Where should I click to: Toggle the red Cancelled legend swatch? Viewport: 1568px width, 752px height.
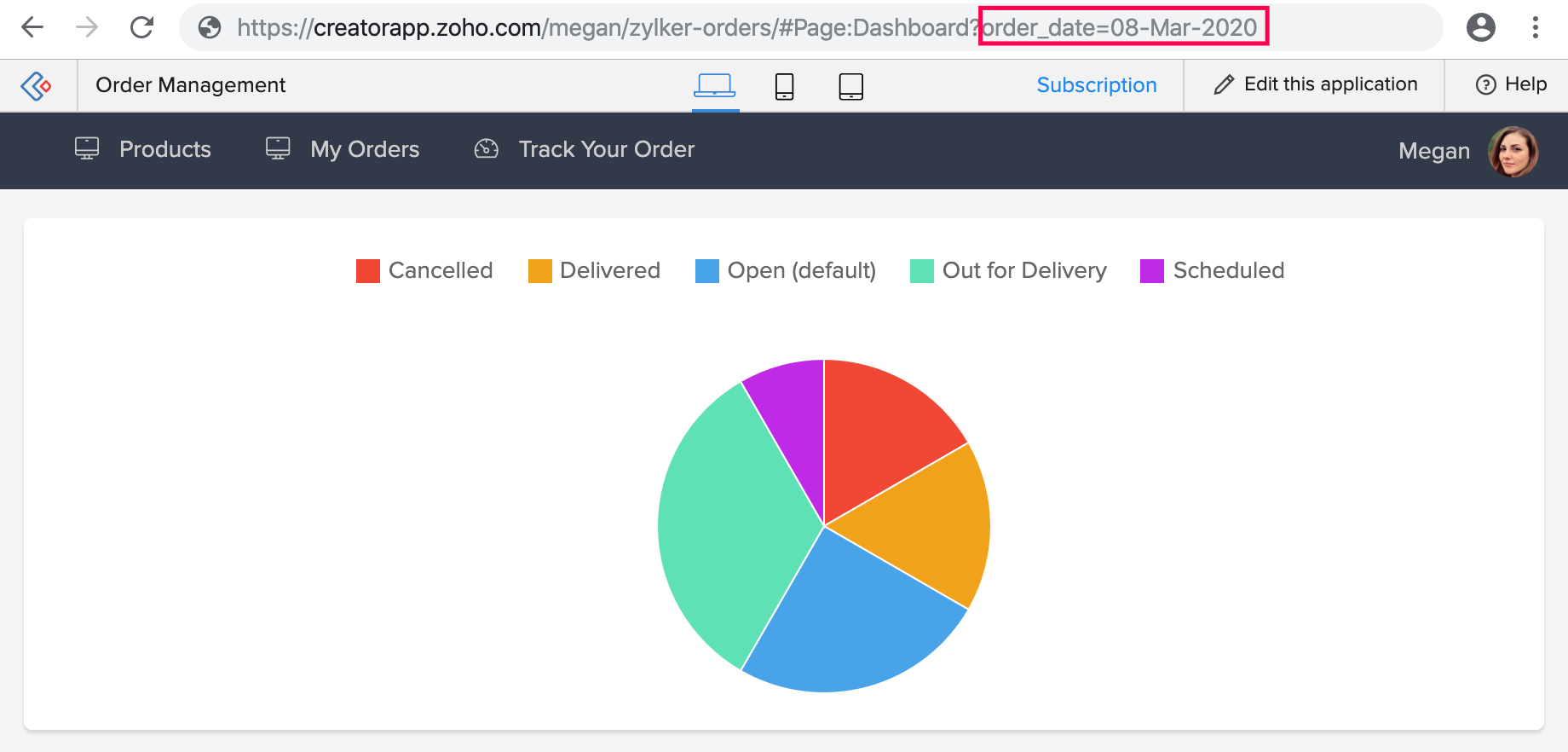(368, 271)
